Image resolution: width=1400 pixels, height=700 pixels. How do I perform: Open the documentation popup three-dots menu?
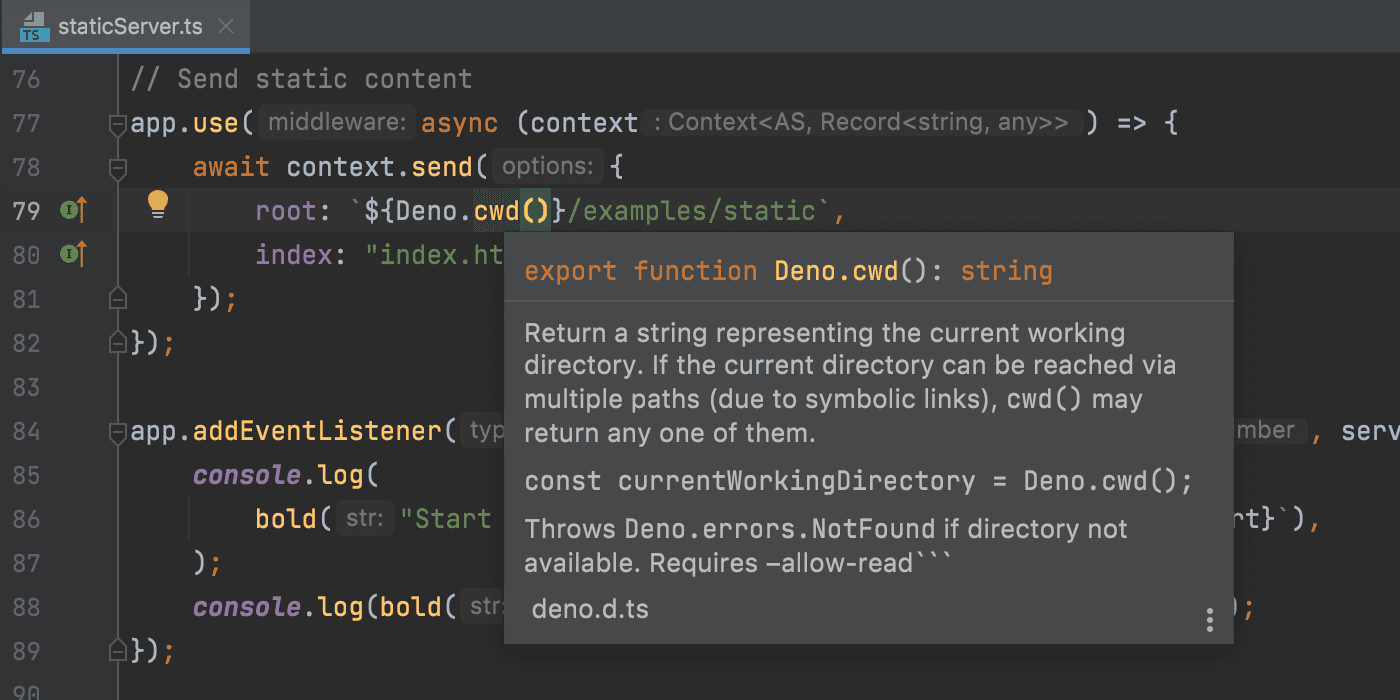click(x=1209, y=620)
